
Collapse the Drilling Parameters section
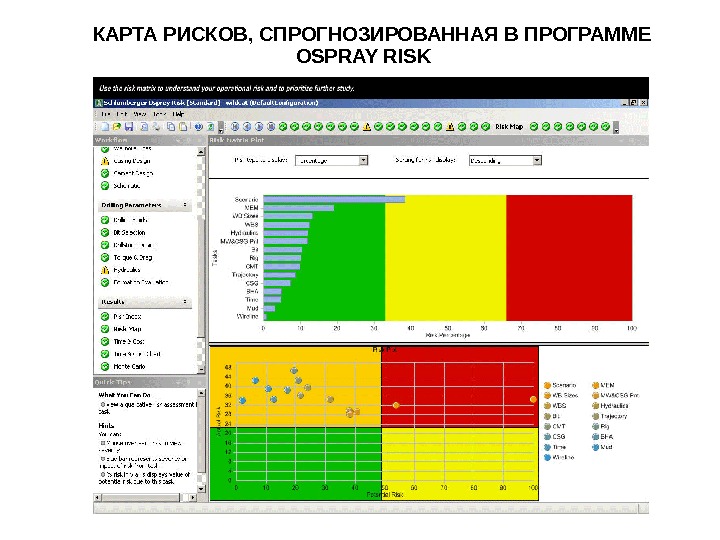coord(185,205)
